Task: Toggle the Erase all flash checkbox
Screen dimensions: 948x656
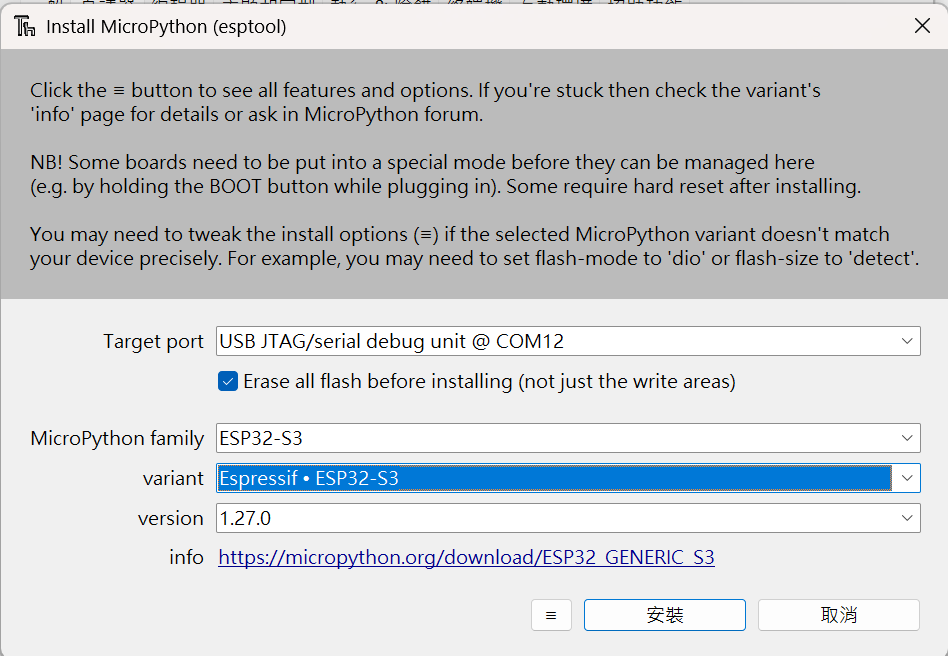Action: point(228,381)
